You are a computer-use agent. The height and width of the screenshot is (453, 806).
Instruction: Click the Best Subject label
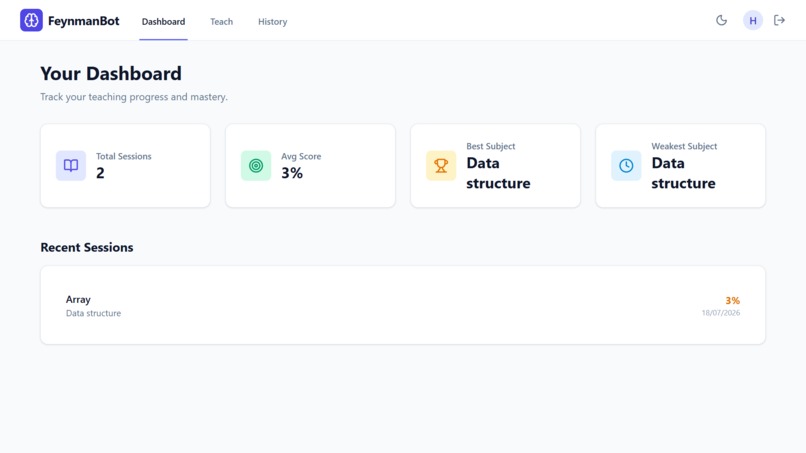pos(490,146)
